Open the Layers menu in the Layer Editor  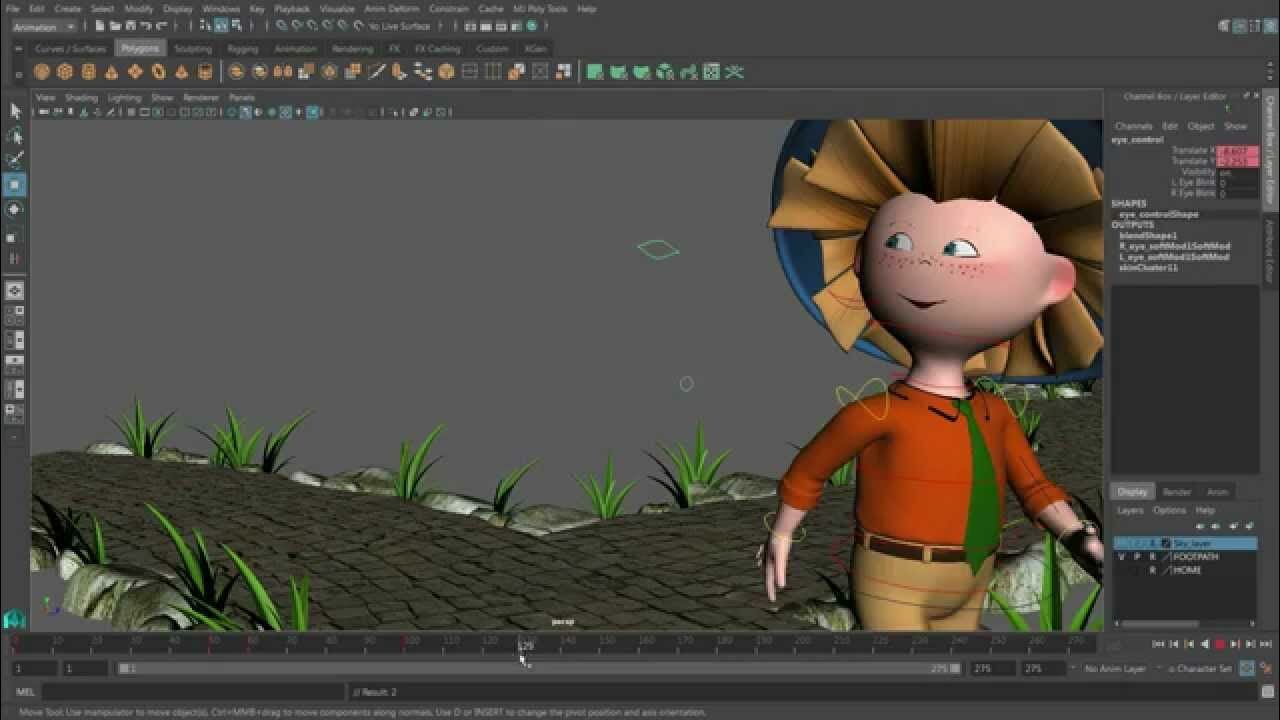point(1130,510)
